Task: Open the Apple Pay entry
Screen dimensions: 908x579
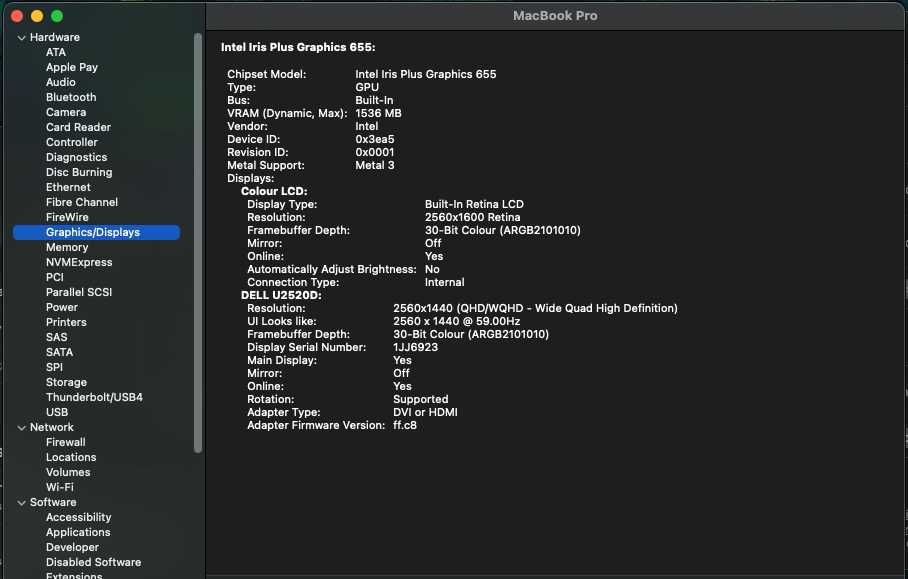Action: click(x=72, y=67)
